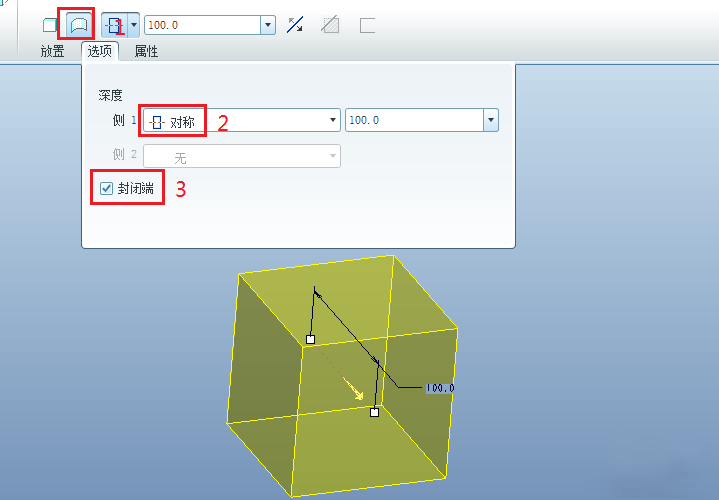Flip the extrude depth direction icon
This screenshot has width=719, height=500.
tap(295, 25)
